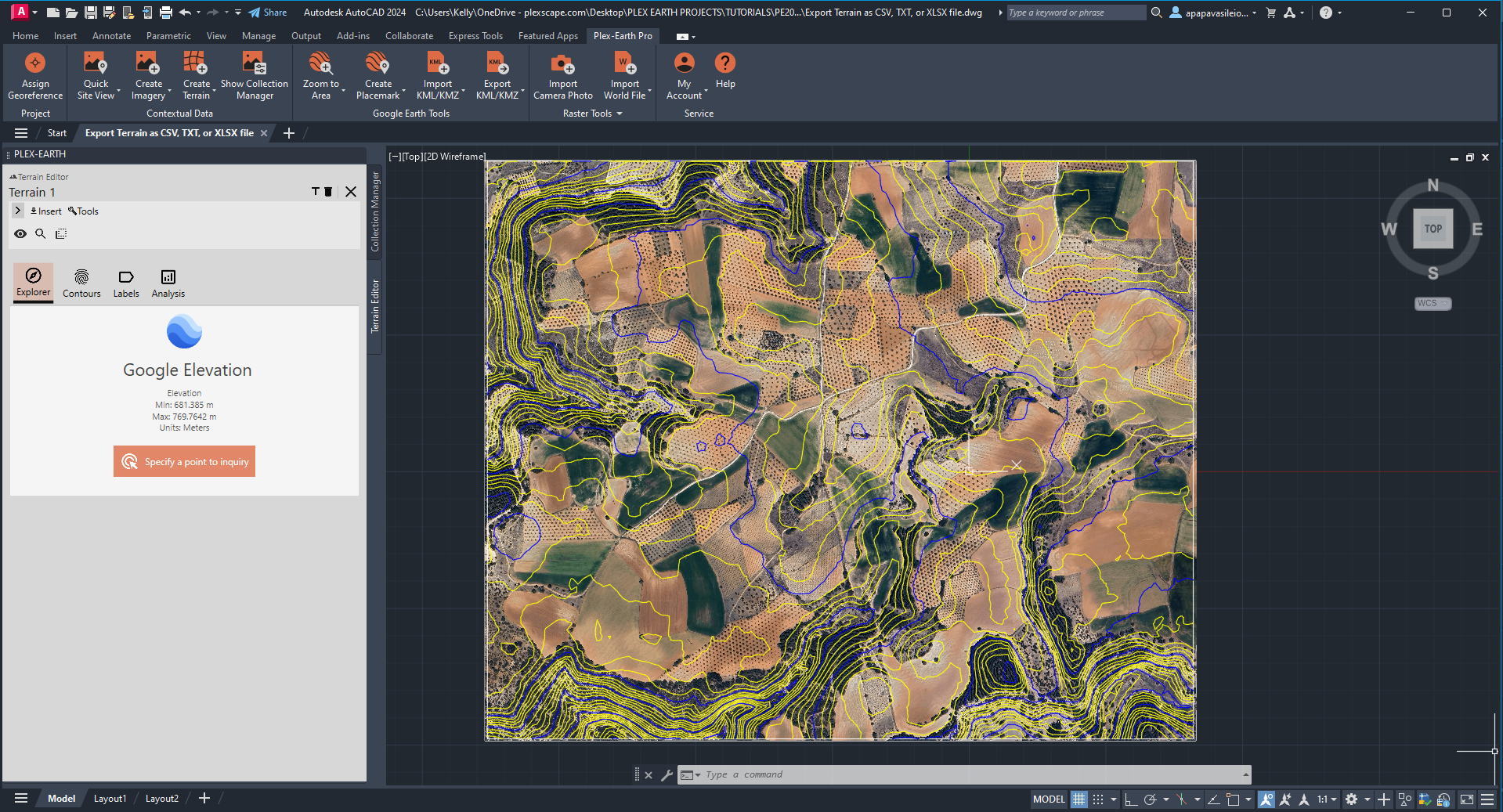
Task: Click the Save icon in the quick access toolbar
Action: (91, 13)
